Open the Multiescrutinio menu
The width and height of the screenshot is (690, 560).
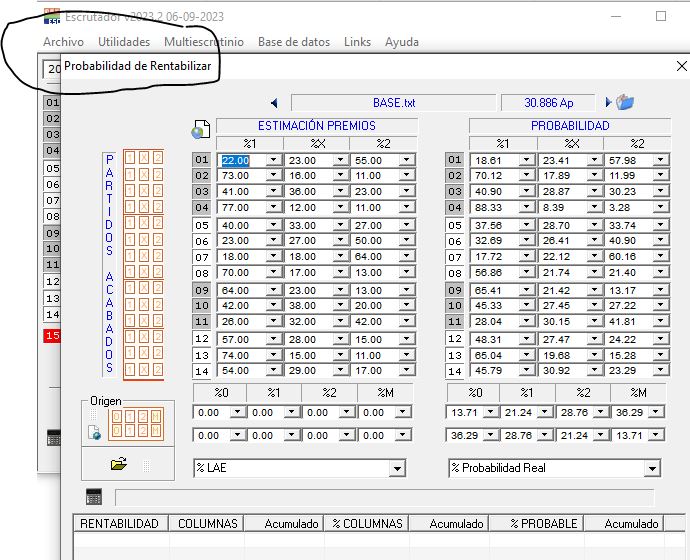point(204,42)
